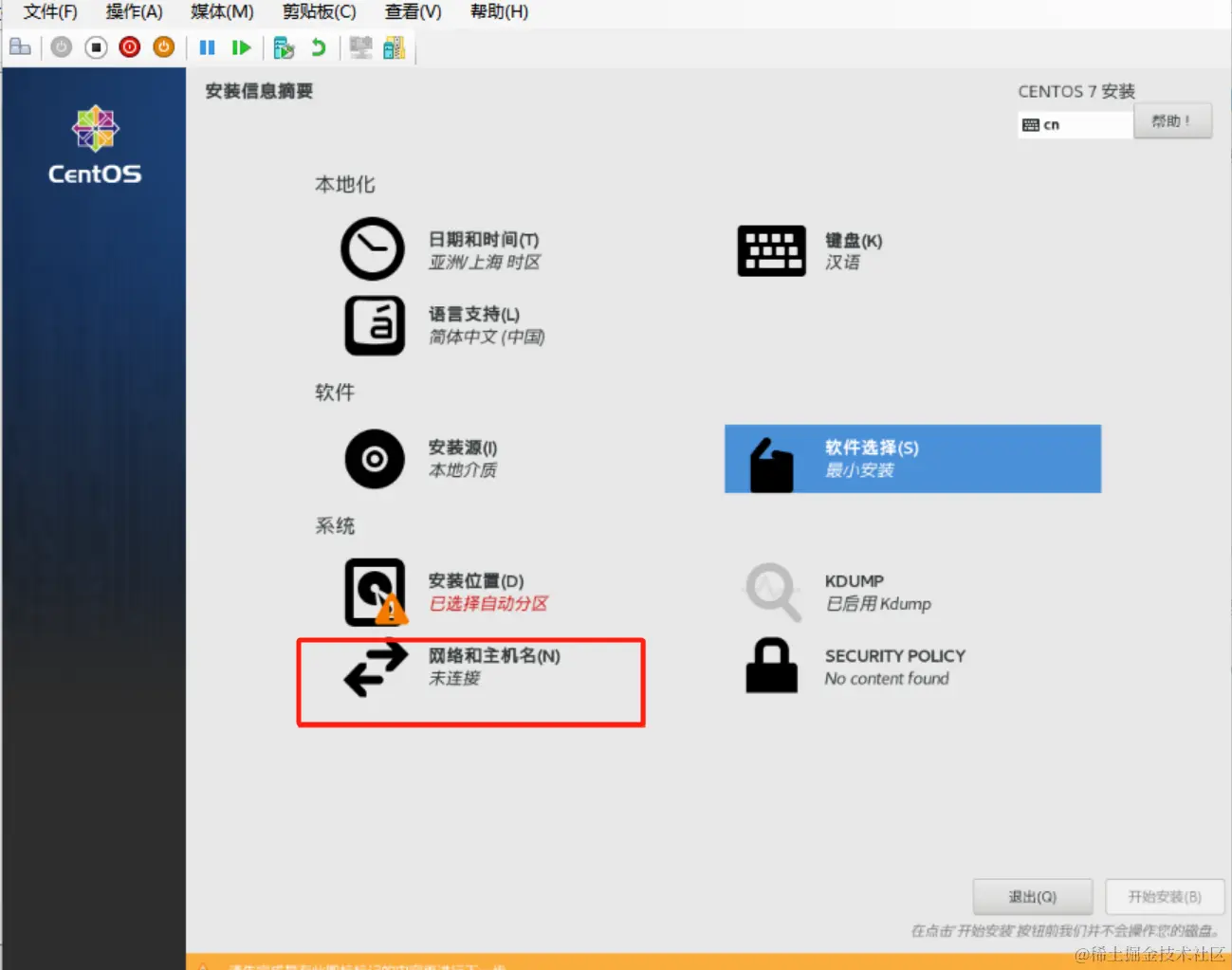
Task: Click the KDUMP label
Action: tap(855, 581)
